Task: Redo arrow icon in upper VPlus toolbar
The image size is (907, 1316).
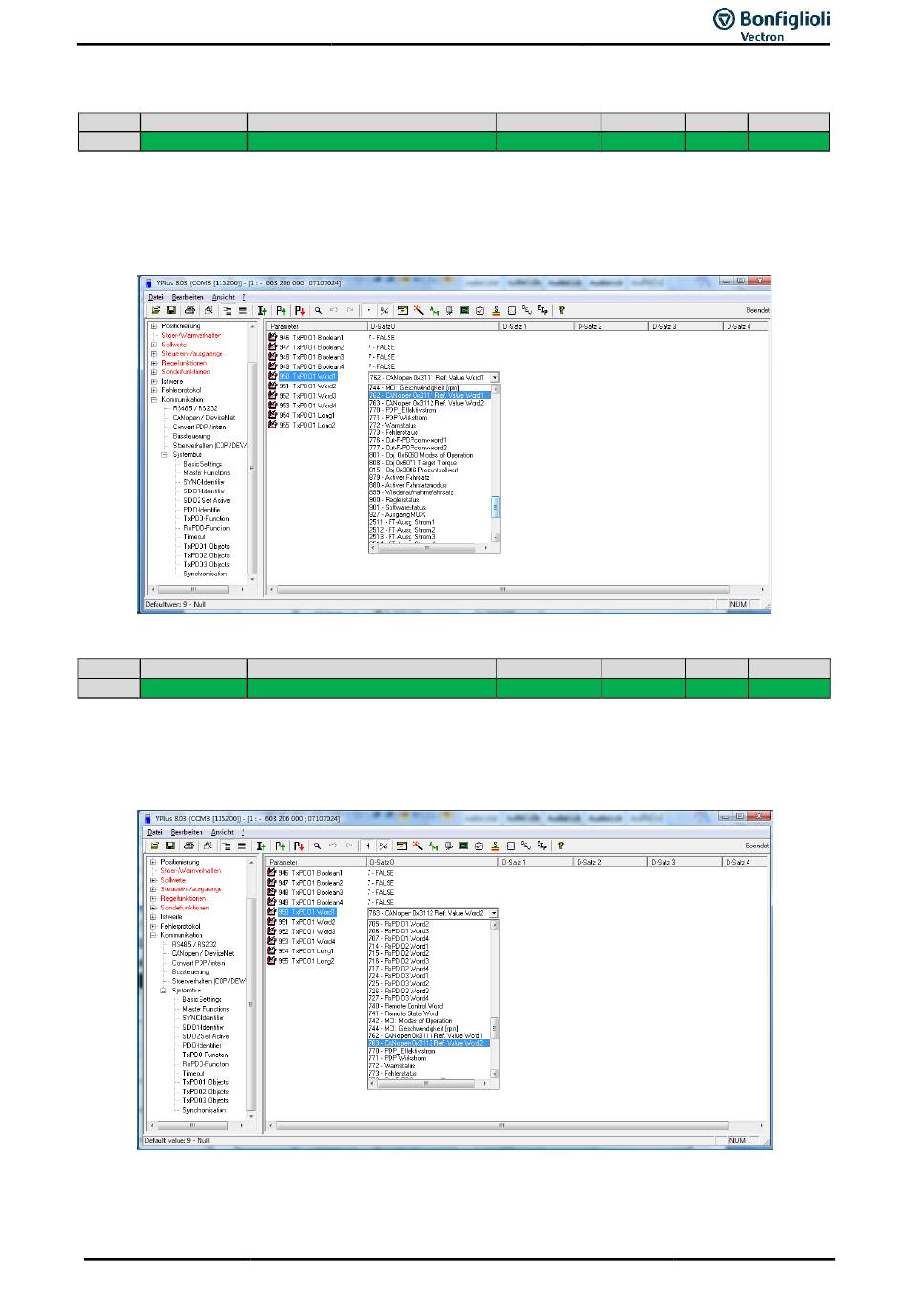Action: 349,310
